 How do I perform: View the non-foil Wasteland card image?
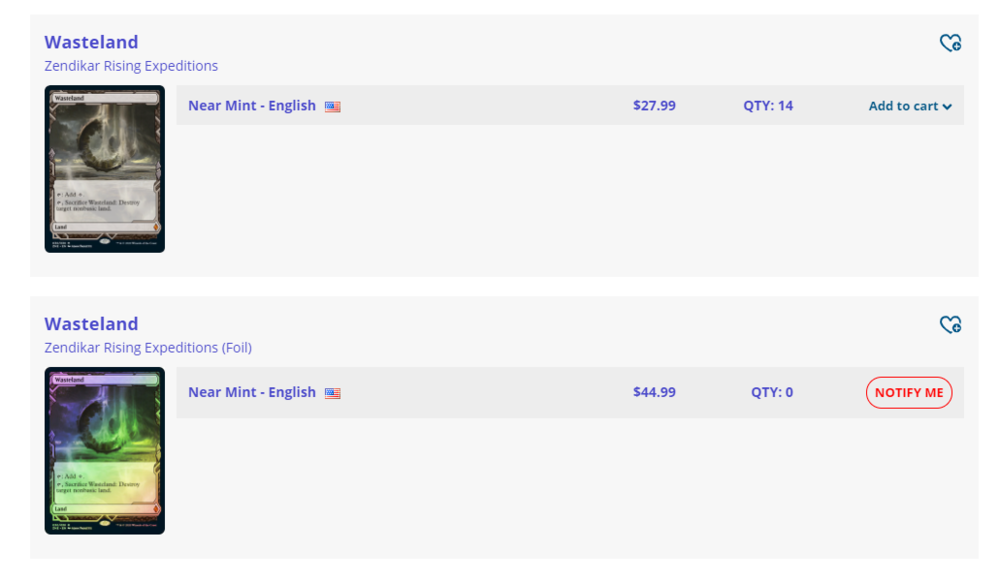coord(105,169)
